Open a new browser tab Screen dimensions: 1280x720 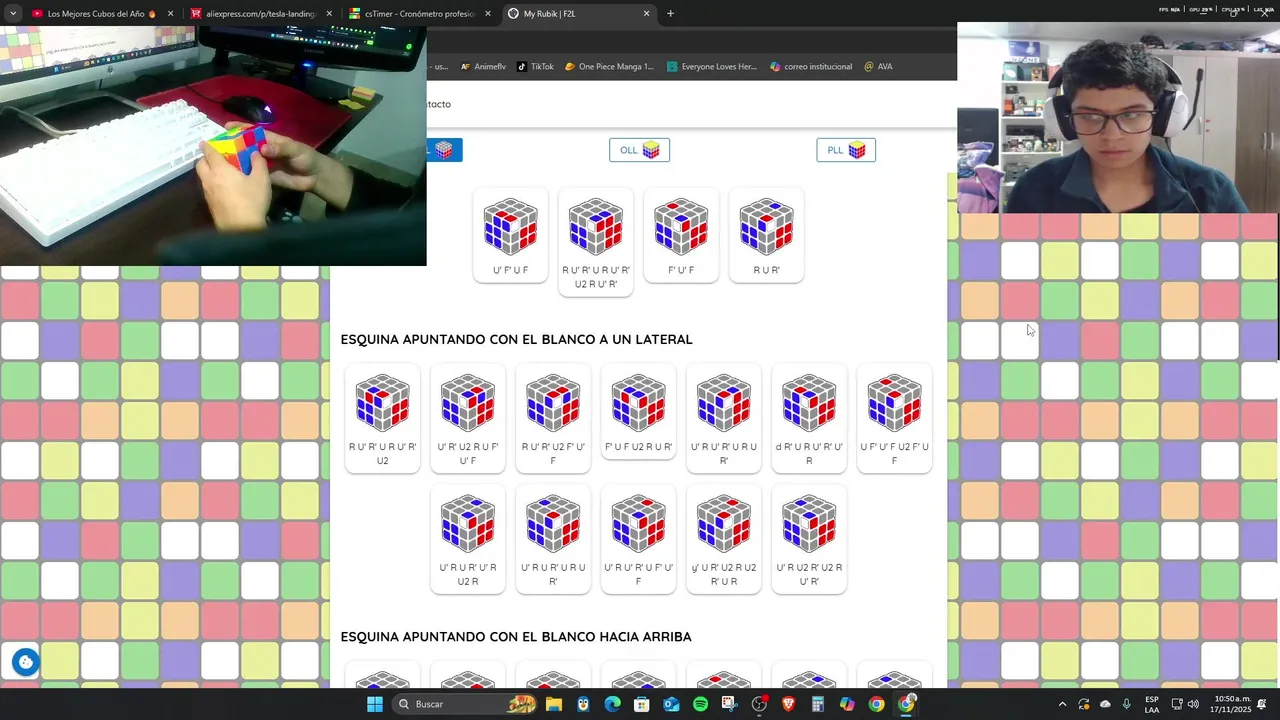point(670,14)
